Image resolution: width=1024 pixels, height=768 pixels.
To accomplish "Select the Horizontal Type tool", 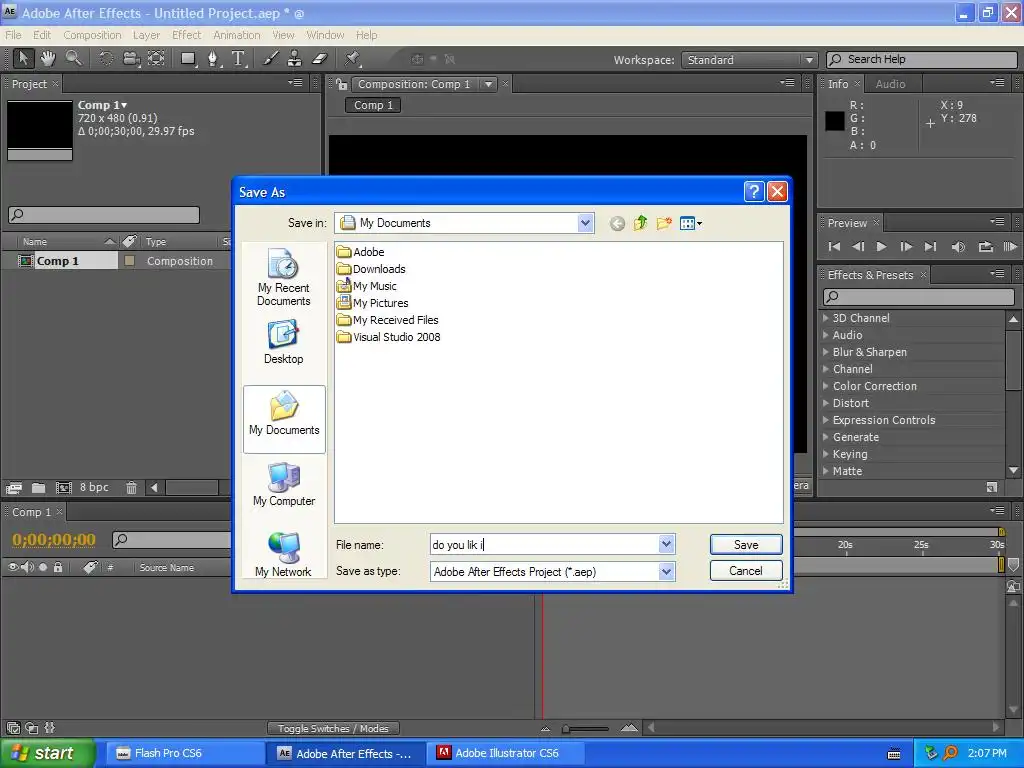I will [238, 59].
